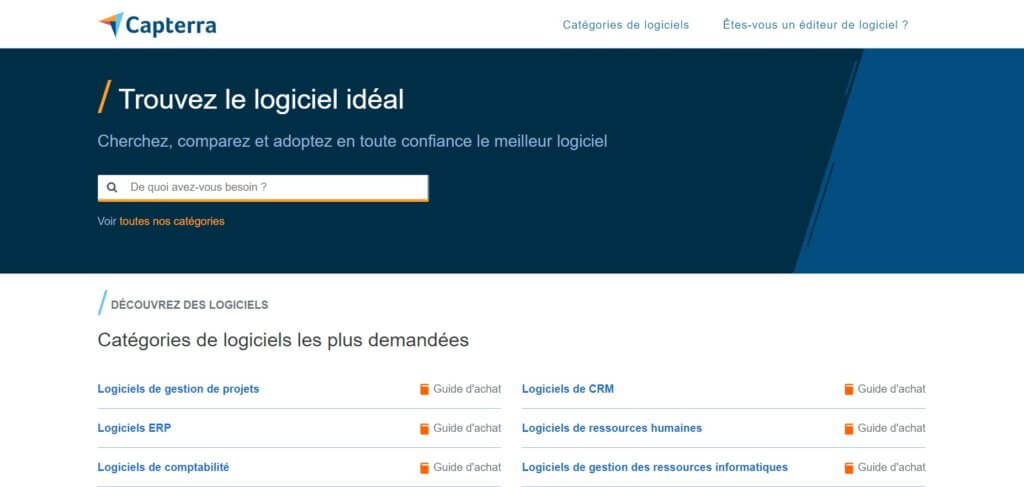The width and height of the screenshot is (1024, 487).
Task: Click the search magnifier icon
Action: point(112,187)
